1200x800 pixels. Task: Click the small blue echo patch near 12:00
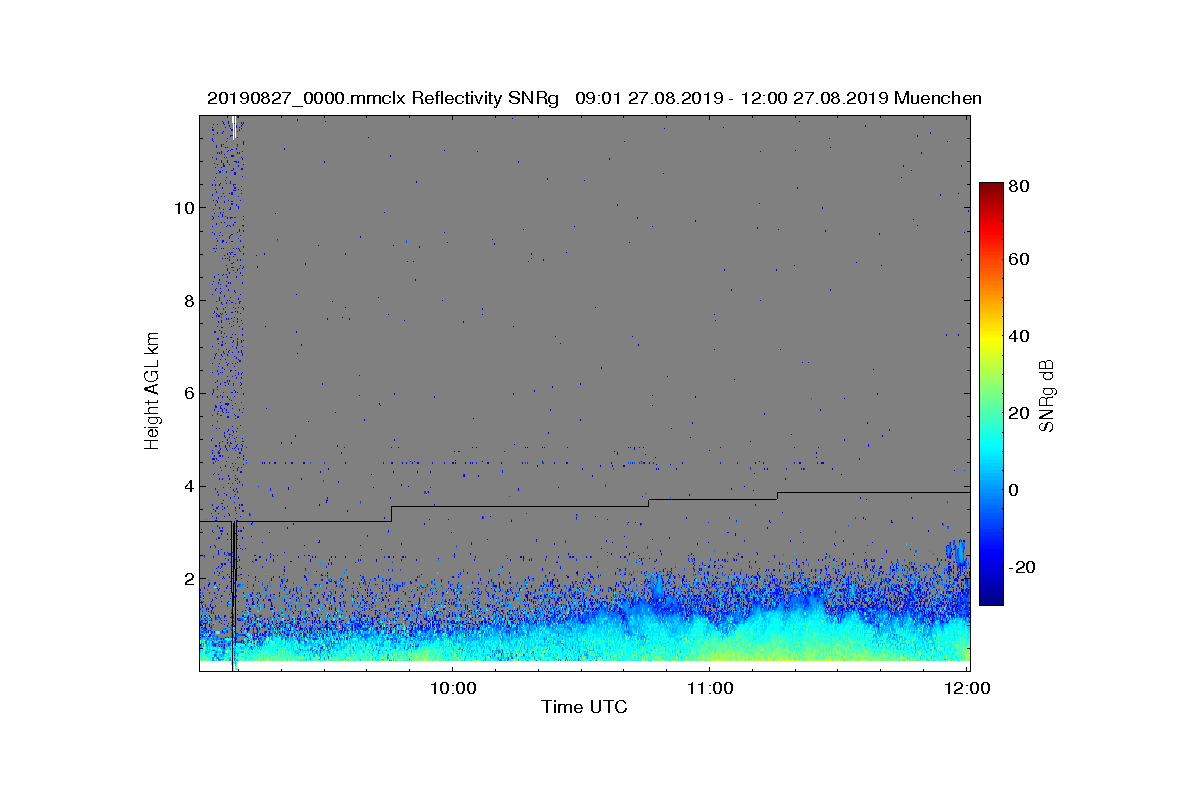957,552
